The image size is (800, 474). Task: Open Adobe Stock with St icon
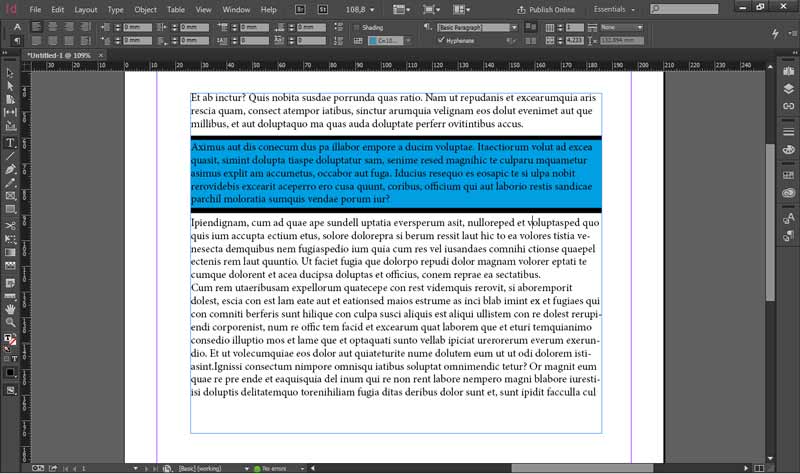point(322,9)
